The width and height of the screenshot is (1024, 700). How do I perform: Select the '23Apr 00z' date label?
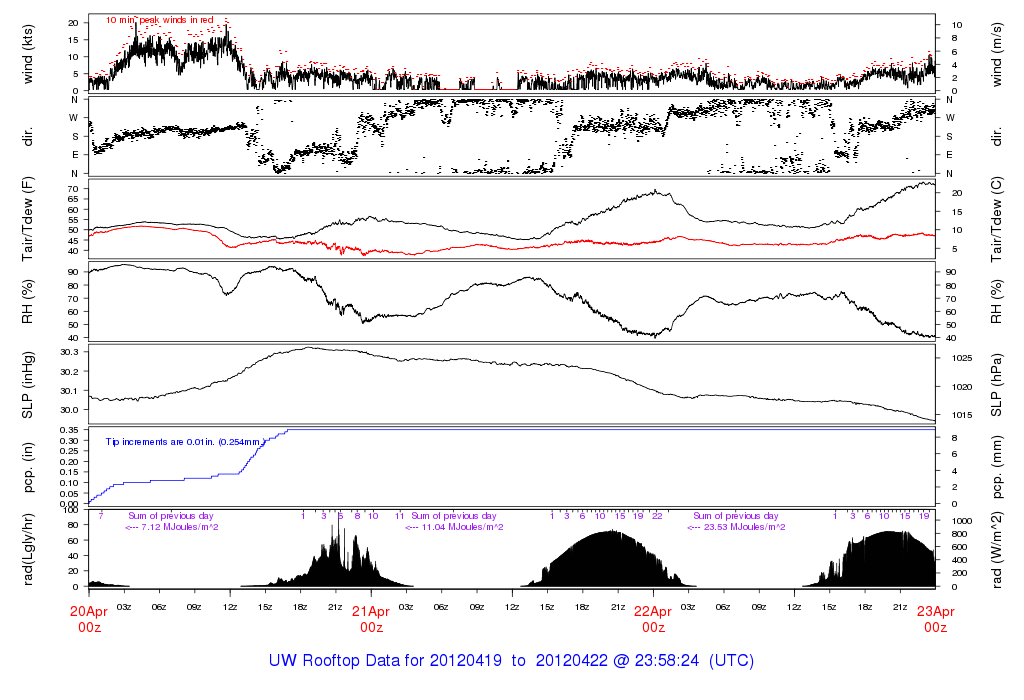pos(935,619)
